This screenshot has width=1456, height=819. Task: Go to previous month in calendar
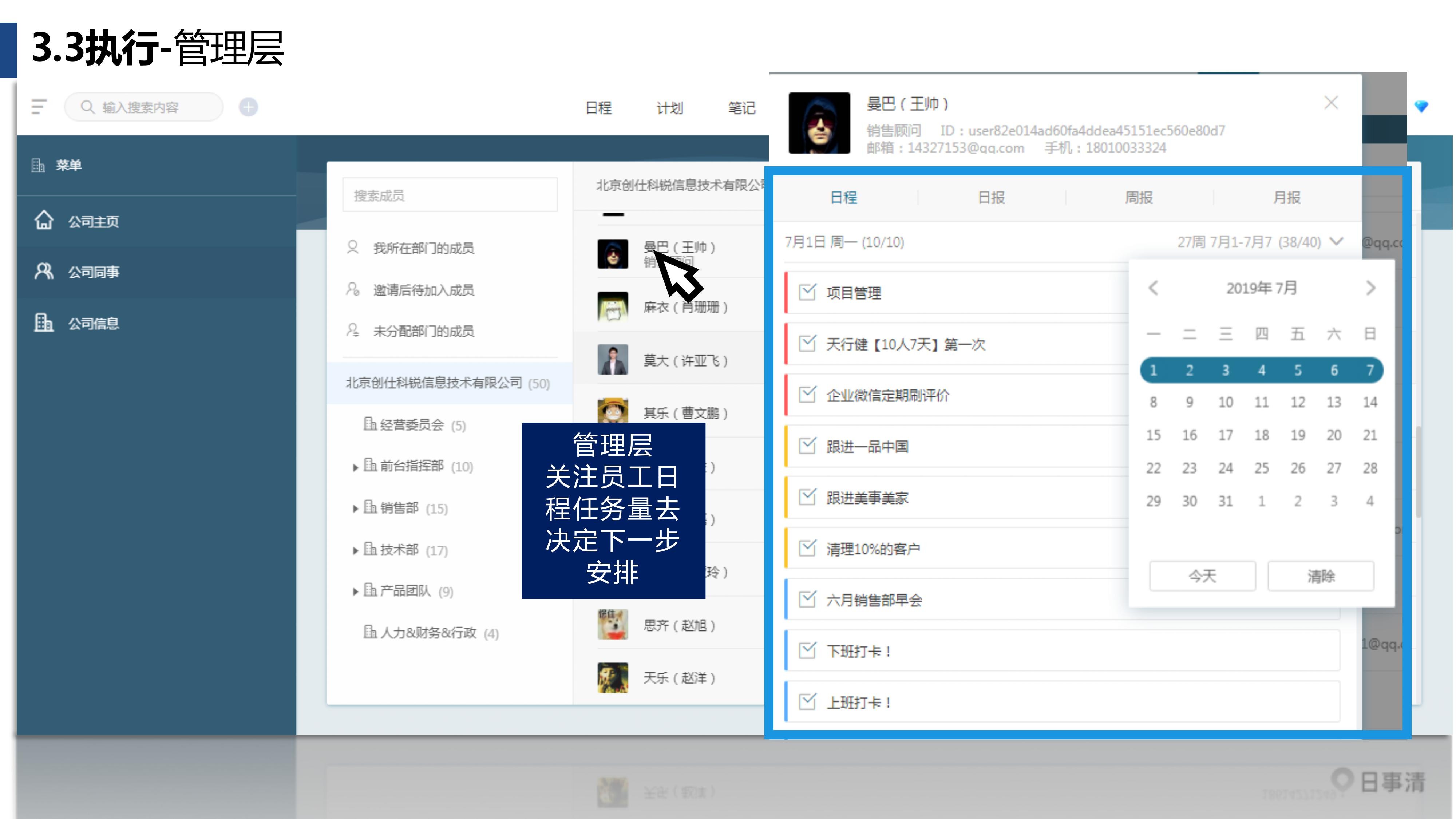[x=1154, y=288]
